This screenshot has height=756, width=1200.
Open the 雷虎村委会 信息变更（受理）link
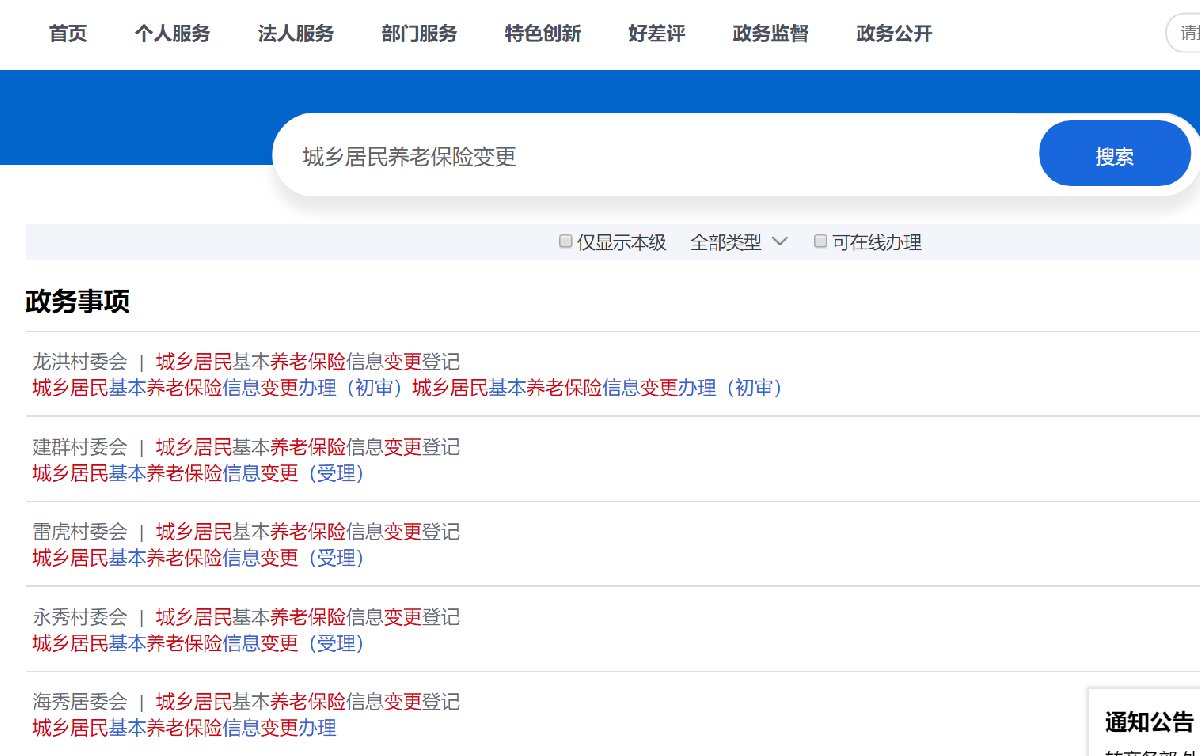pos(198,558)
